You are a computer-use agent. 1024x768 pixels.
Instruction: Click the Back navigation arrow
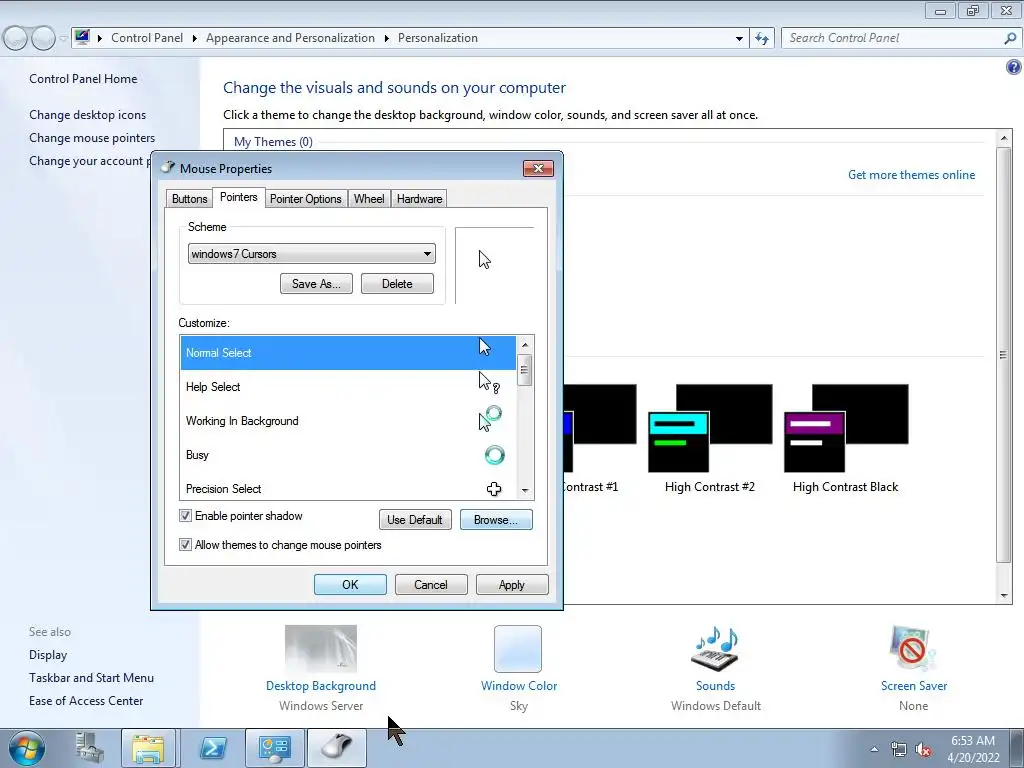[16, 39]
